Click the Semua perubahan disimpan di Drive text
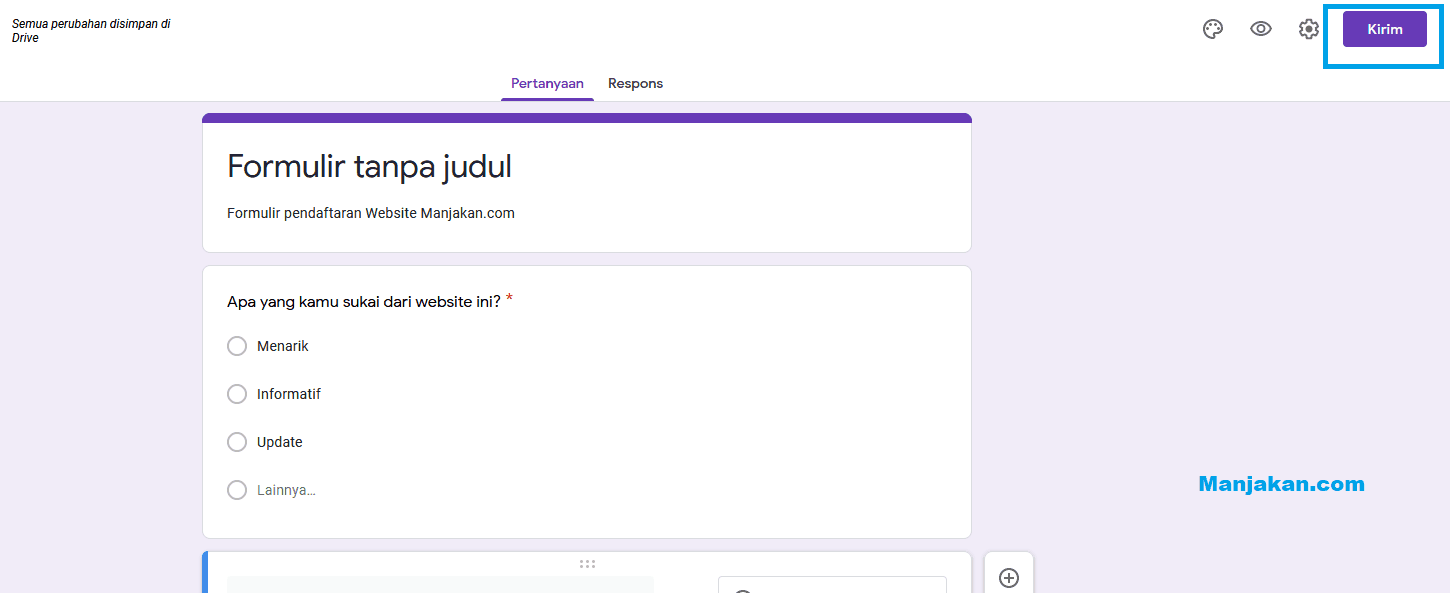1450x593 pixels. point(90,30)
